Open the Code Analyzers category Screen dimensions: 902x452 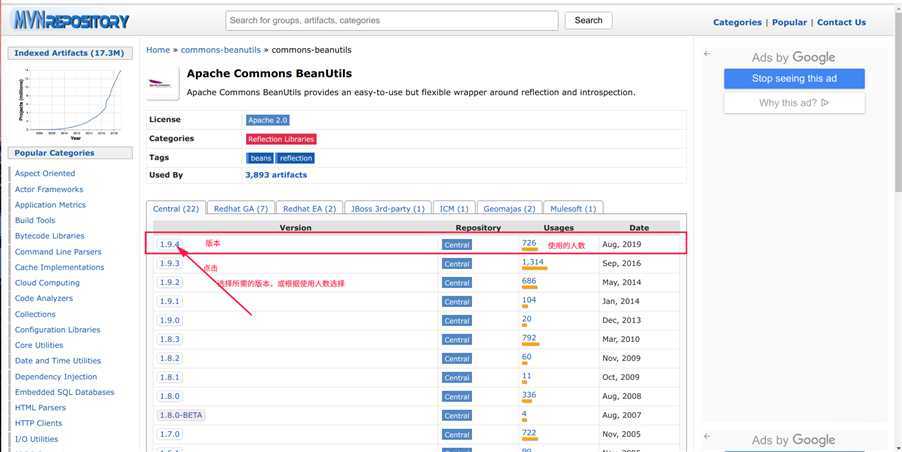coord(44,298)
